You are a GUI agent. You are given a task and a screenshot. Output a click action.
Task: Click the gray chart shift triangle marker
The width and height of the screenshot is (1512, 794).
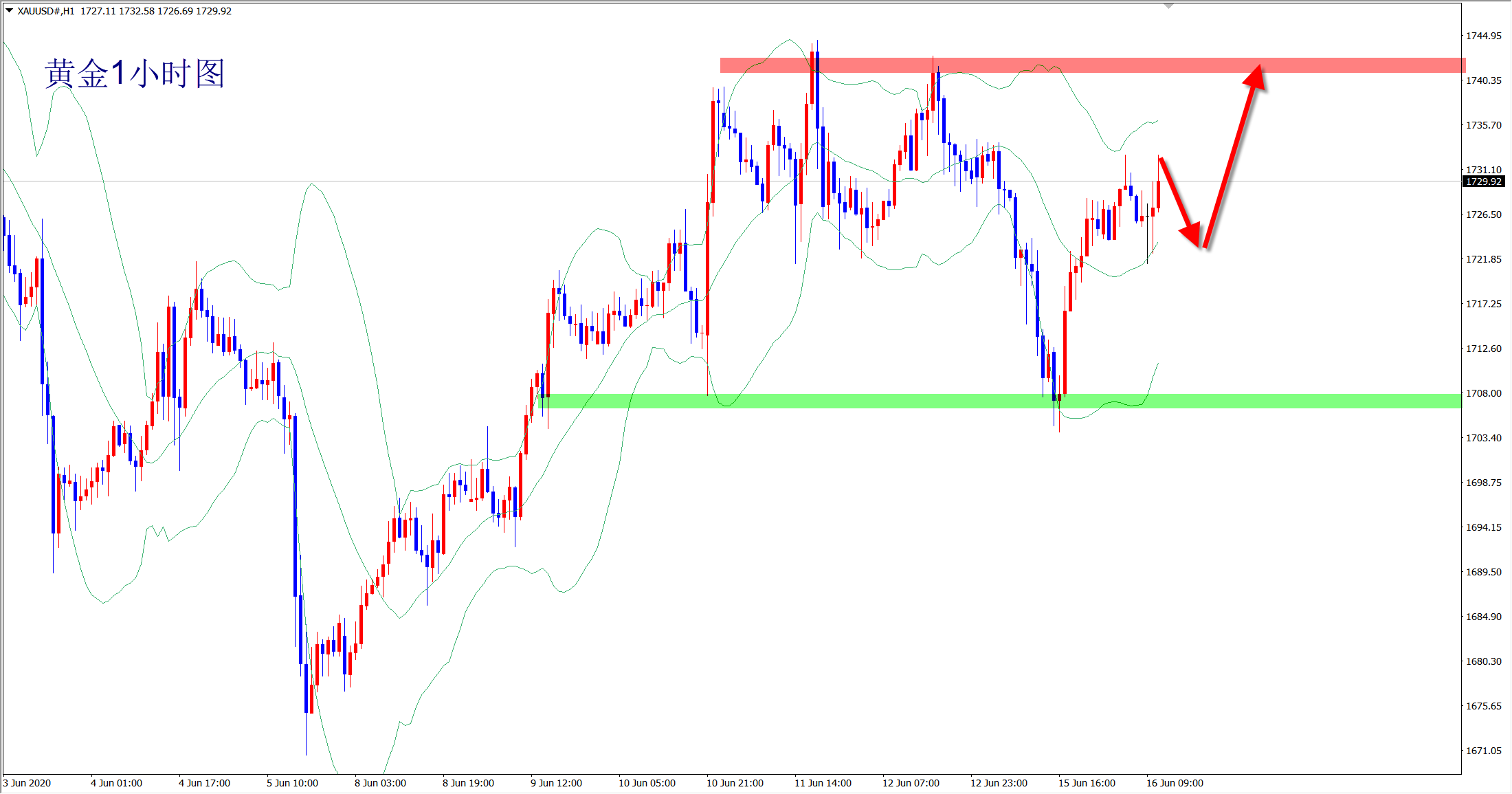[x=1168, y=6]
